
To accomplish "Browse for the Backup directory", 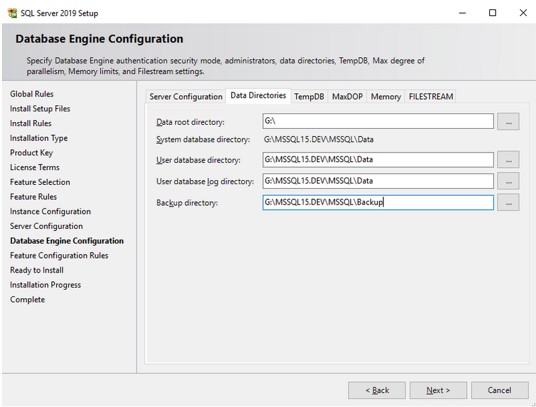I will [508, 202].
